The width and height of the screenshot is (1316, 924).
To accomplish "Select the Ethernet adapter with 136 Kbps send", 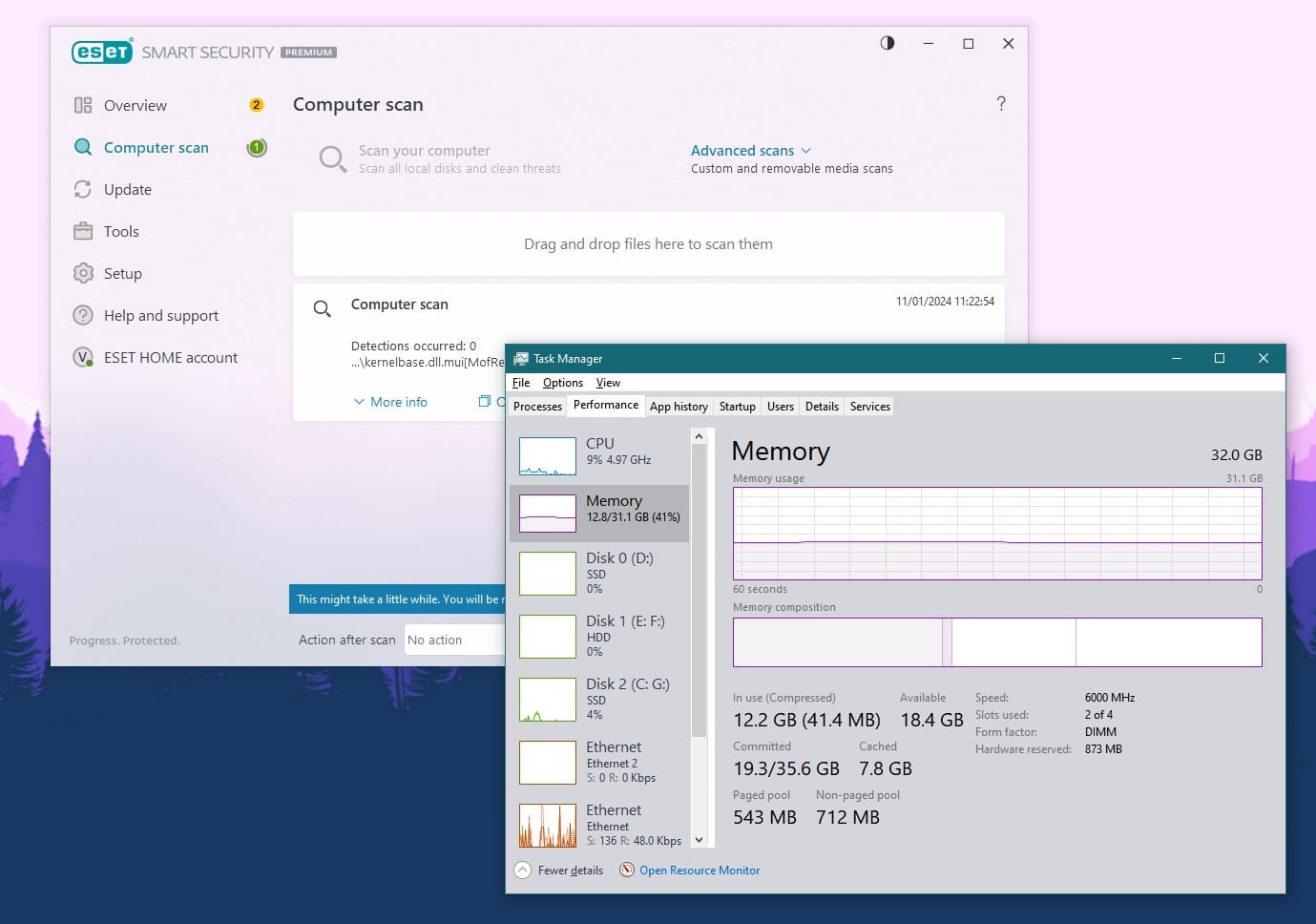I will point(599,825).
